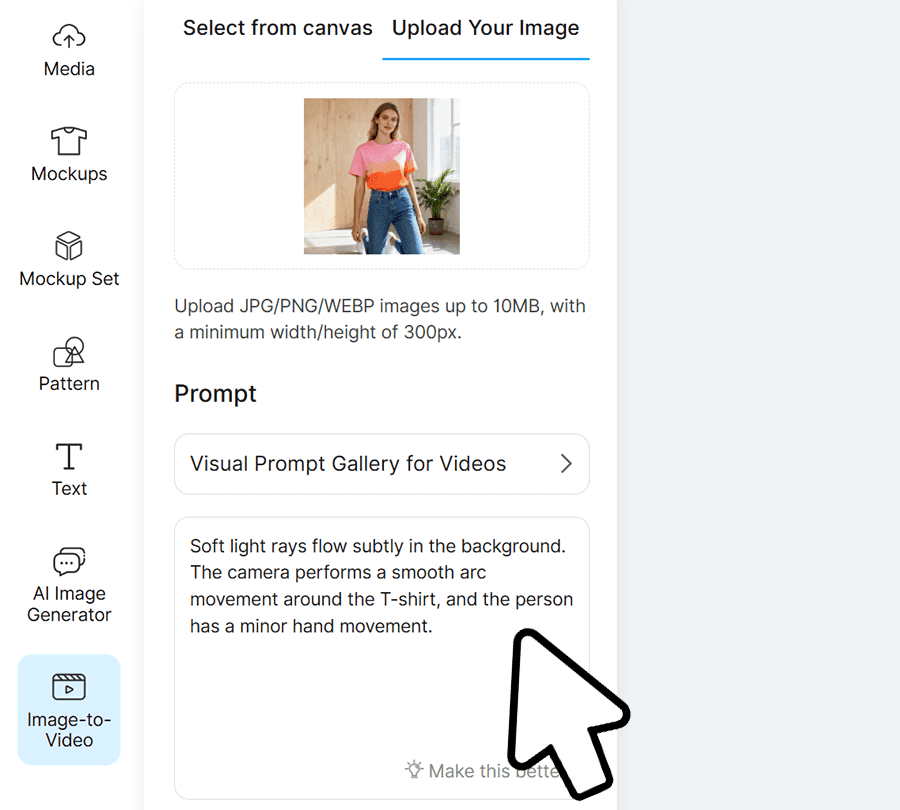Click the uploaded model photo thumbnail

(x=381, y=176)
